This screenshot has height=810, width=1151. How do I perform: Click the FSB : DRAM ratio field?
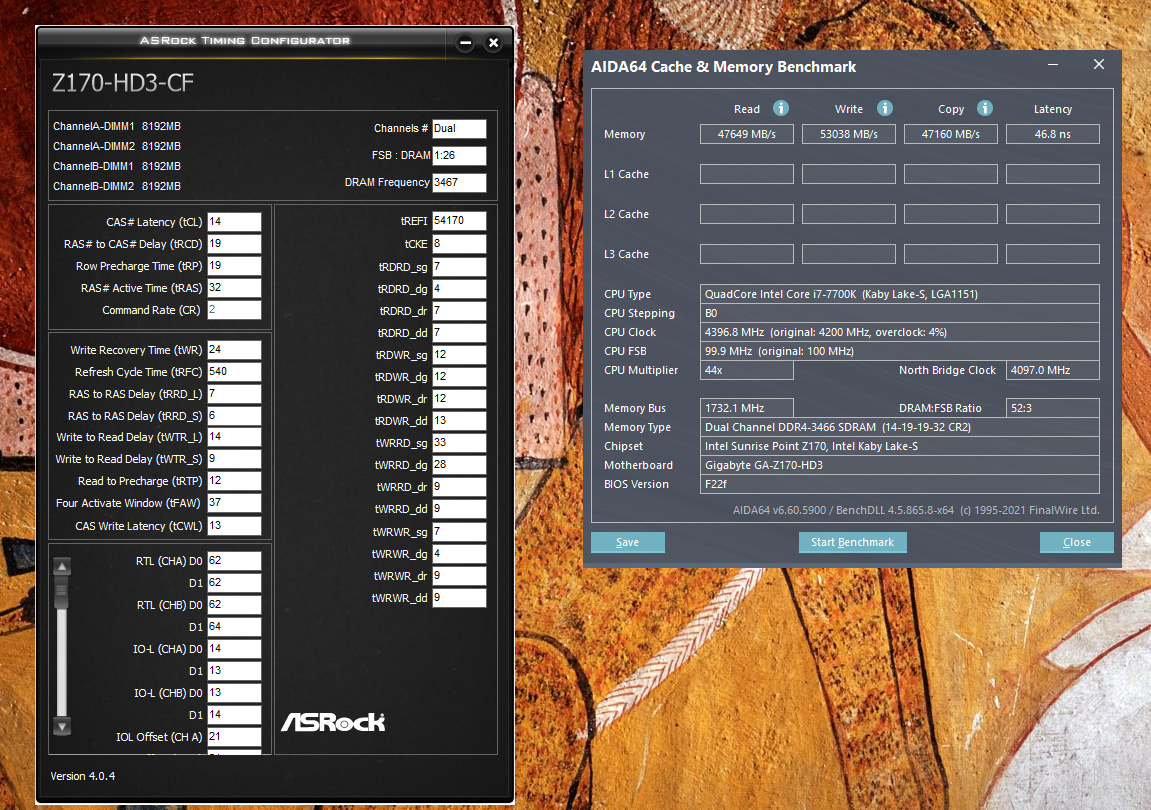pos(459,156)
